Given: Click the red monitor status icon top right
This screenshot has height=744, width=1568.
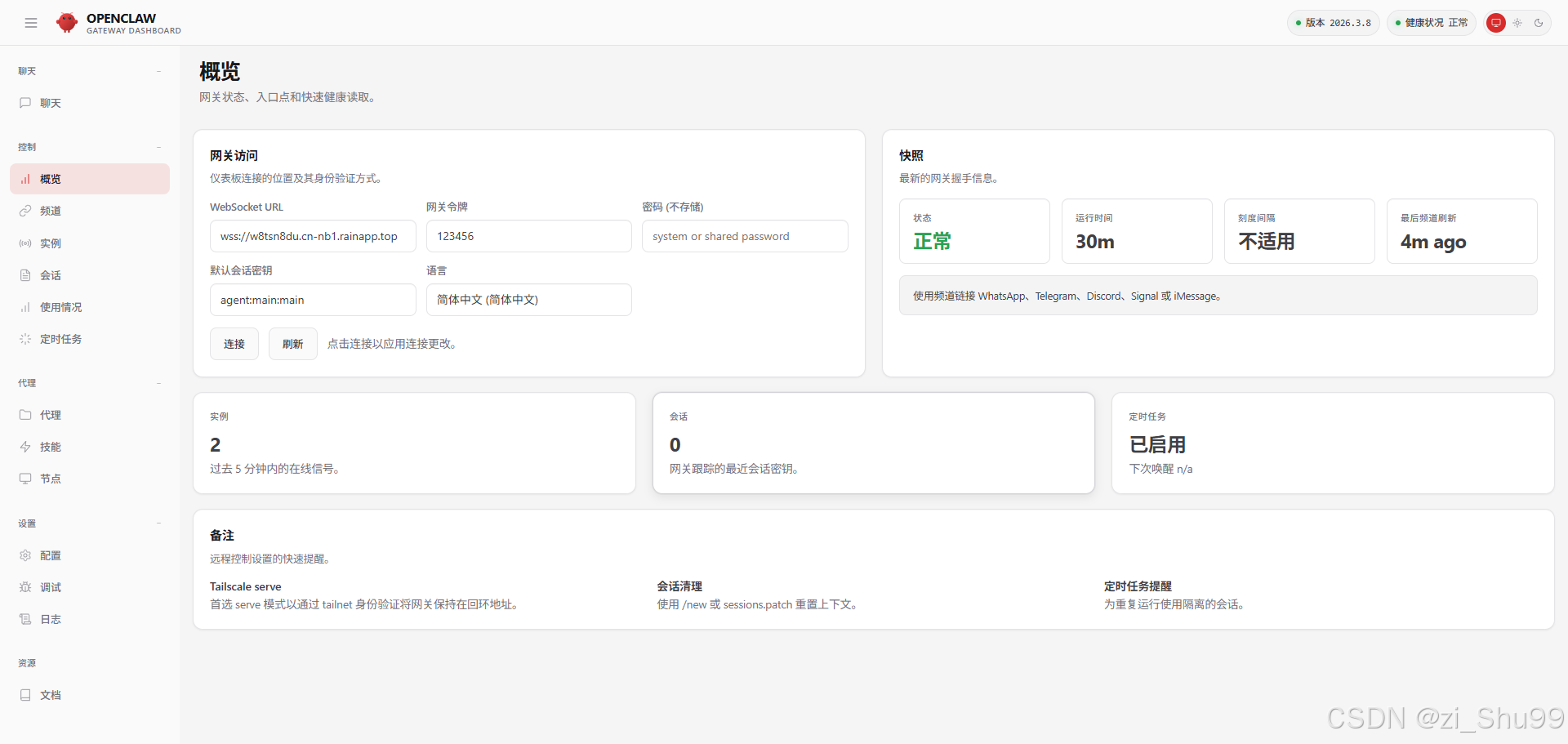Looking at the screenshot, I should pos(1495,22).
